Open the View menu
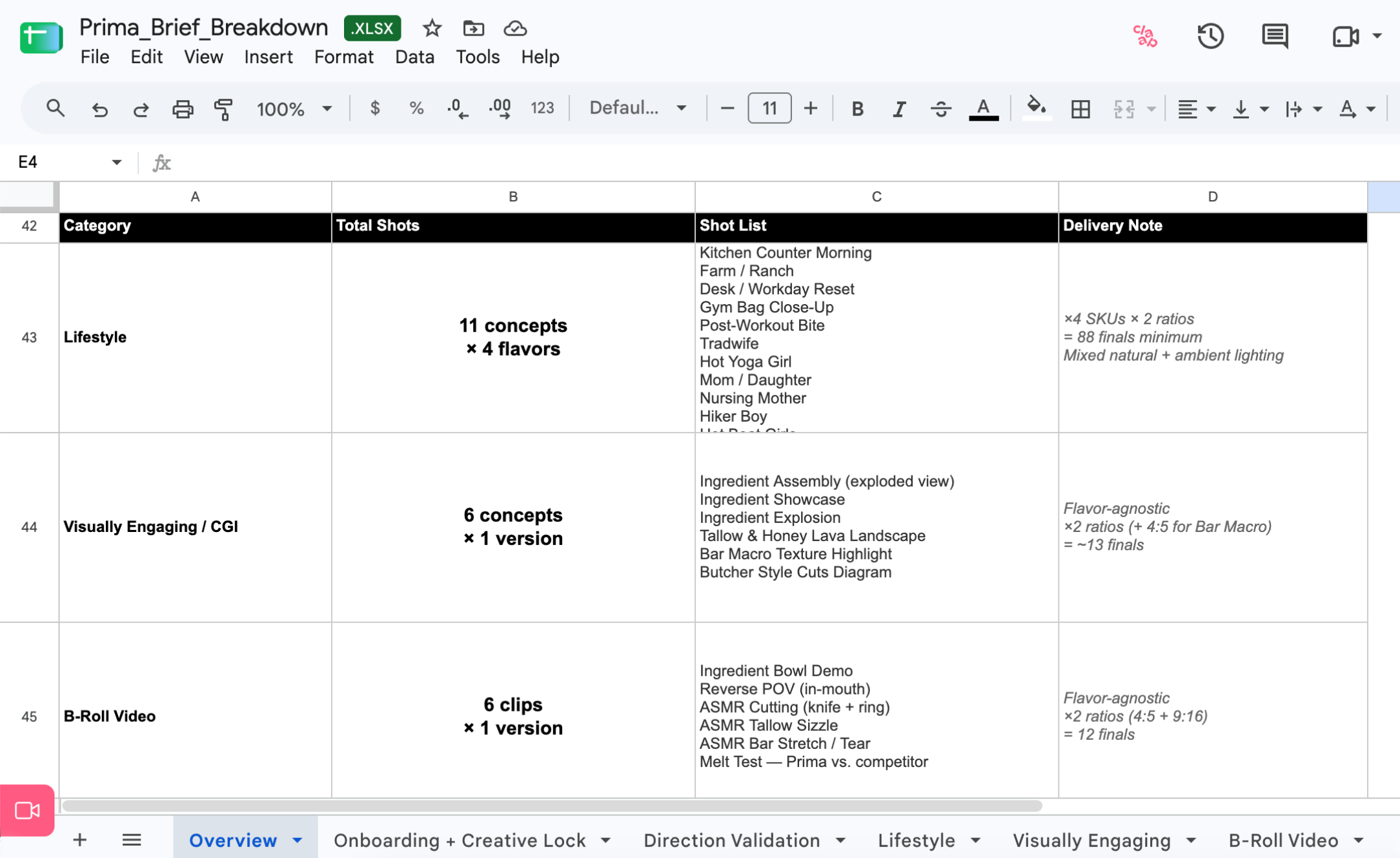The height and width of the screenshot is (858, 1400). (x=203, y=57)
